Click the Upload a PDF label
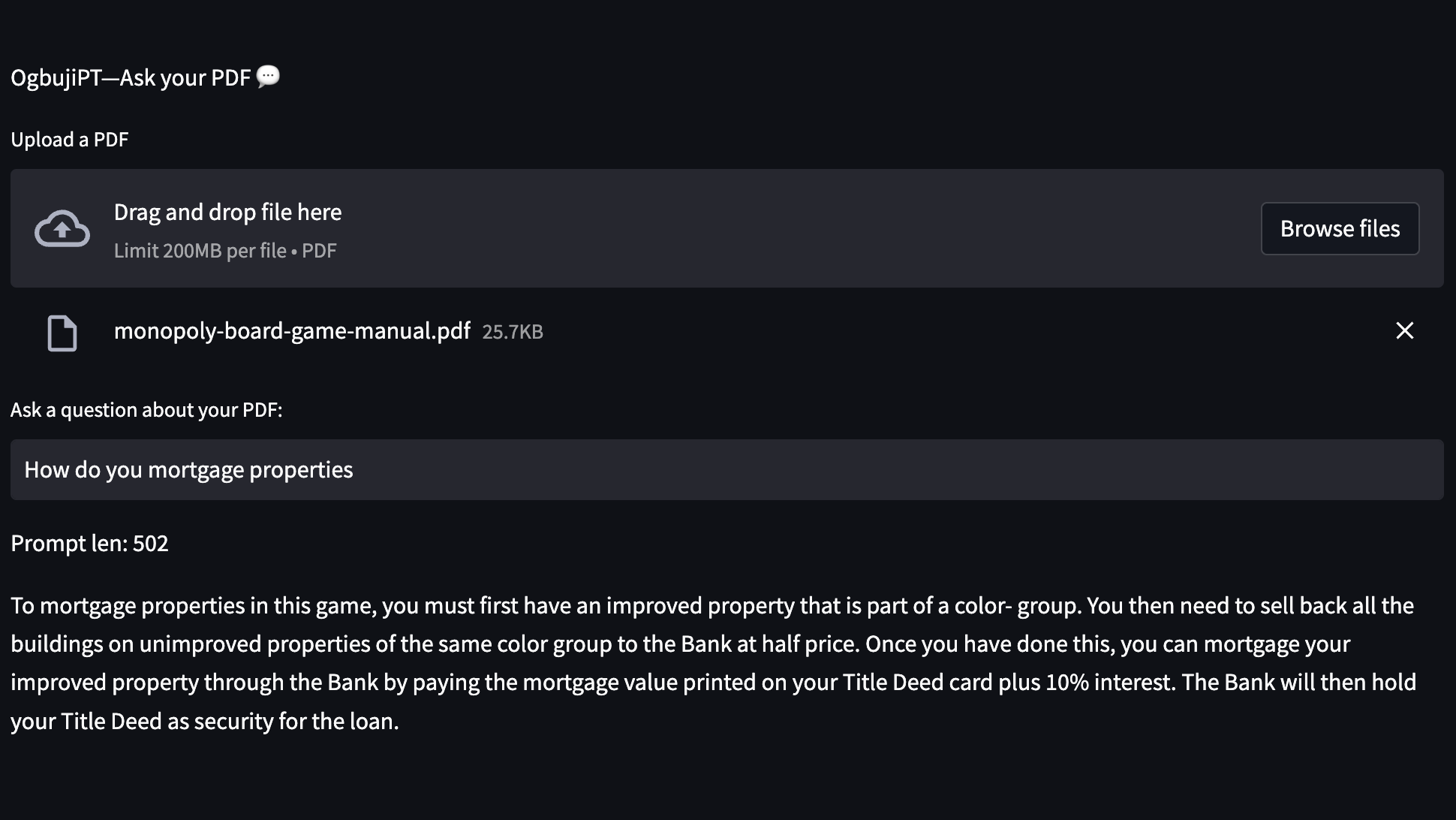The image size is (1456, 820). 70,140
